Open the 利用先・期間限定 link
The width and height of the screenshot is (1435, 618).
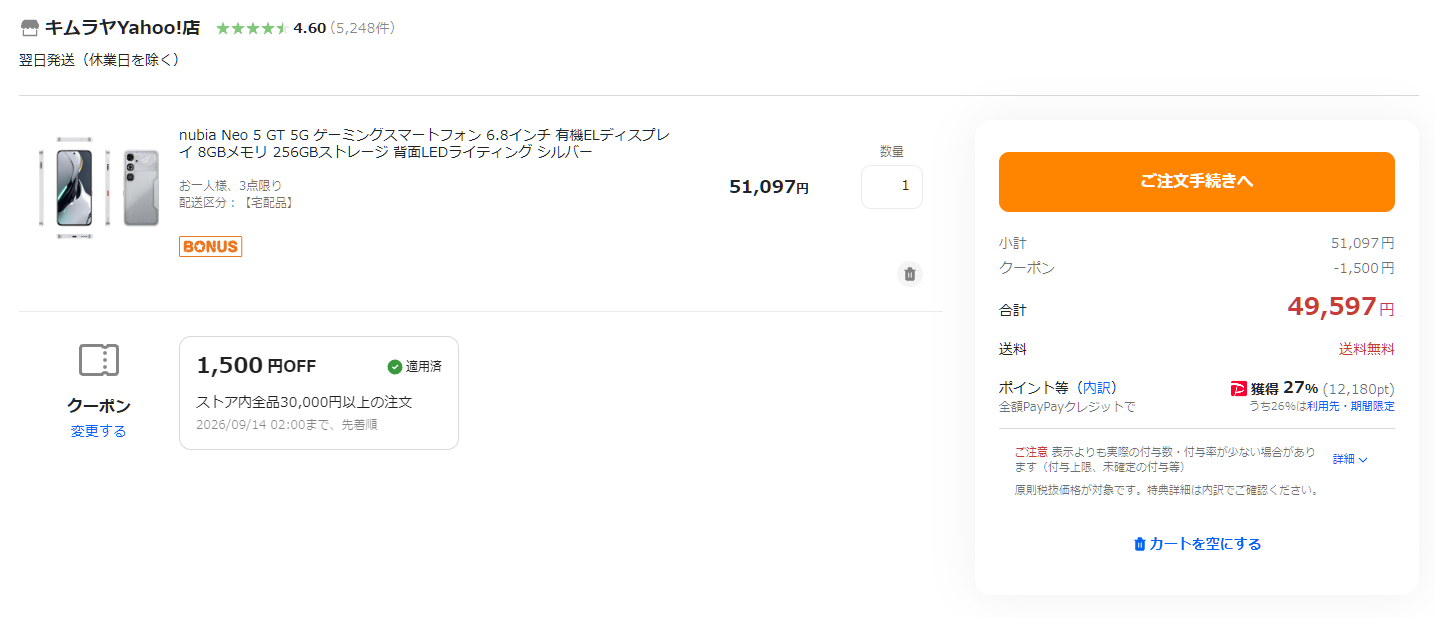1351,406
